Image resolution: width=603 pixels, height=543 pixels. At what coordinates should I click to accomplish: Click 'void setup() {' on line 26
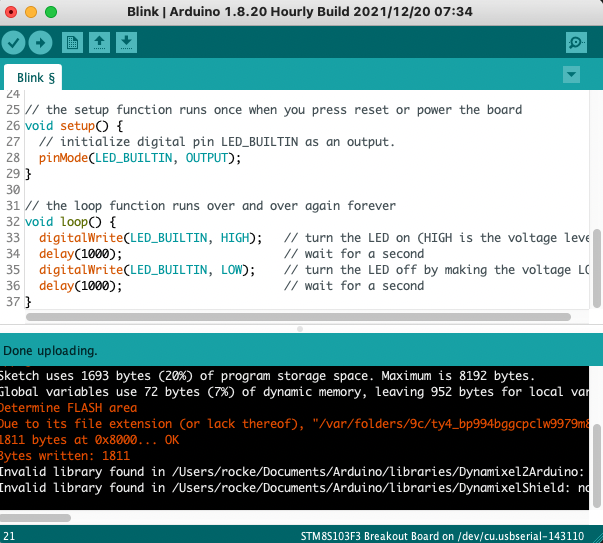click(74, 126)
